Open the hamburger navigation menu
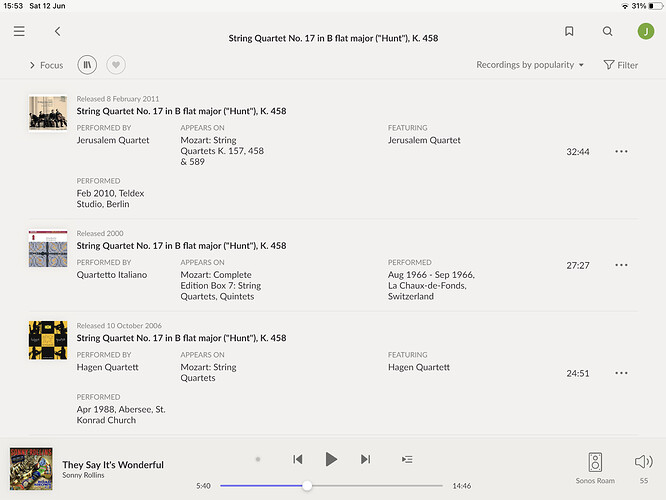This screenshot has width=666, height=500. 19,31
